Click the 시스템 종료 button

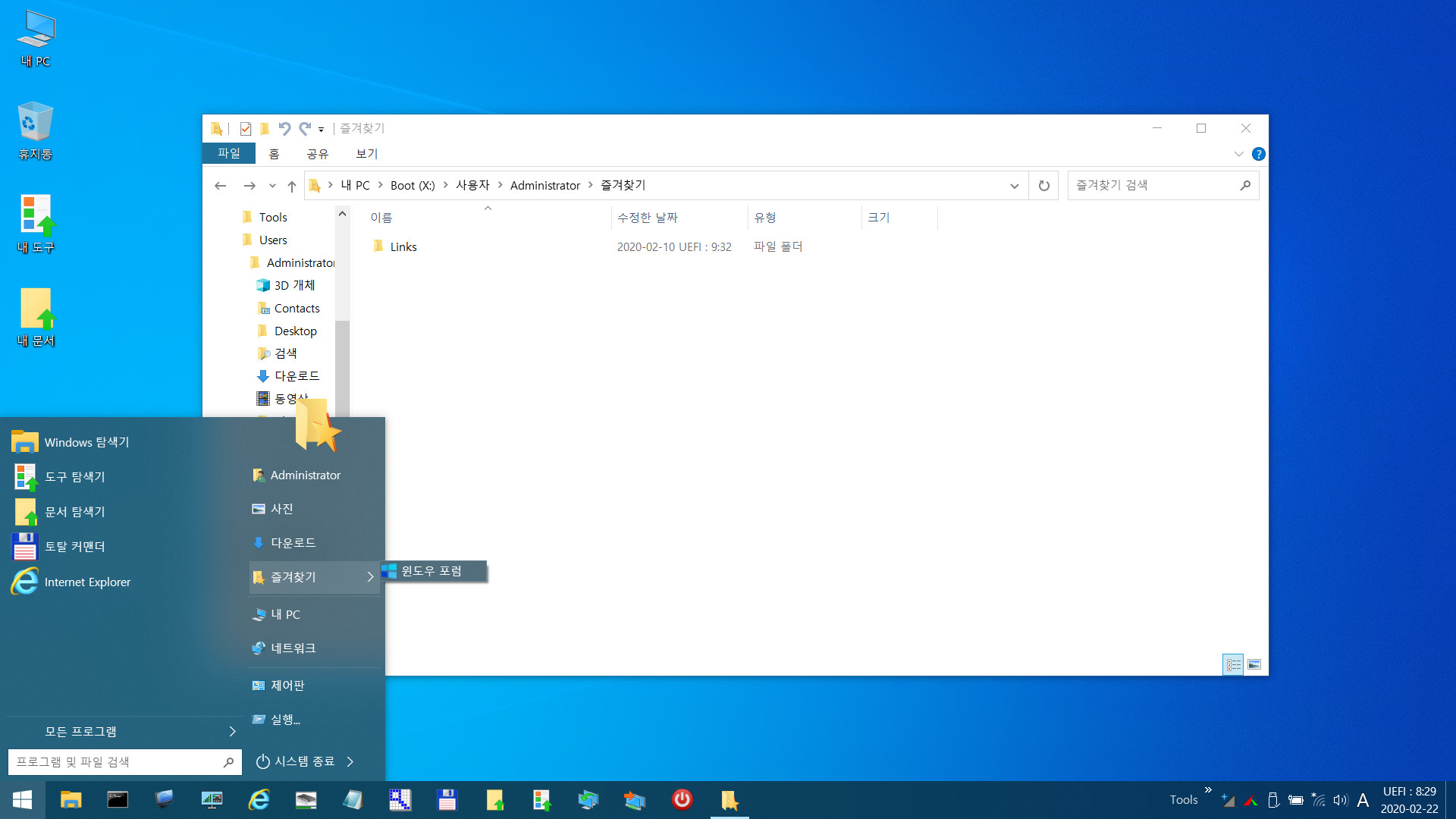click(296, 761)
